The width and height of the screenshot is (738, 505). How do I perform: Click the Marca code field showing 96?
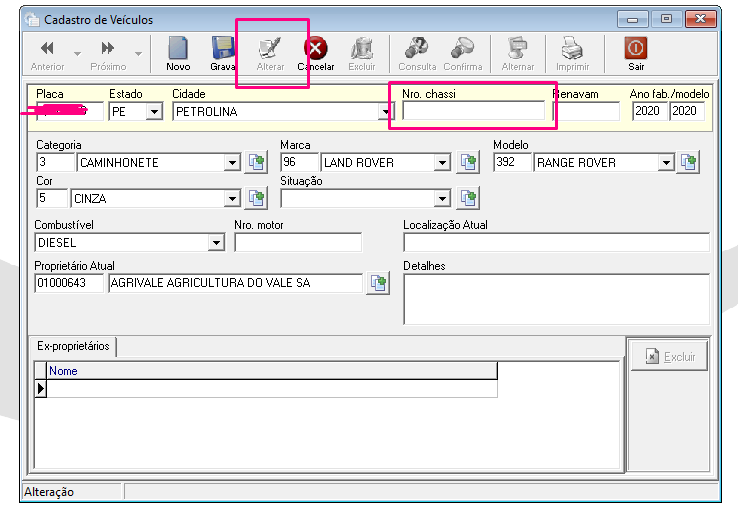click(299, 162)
